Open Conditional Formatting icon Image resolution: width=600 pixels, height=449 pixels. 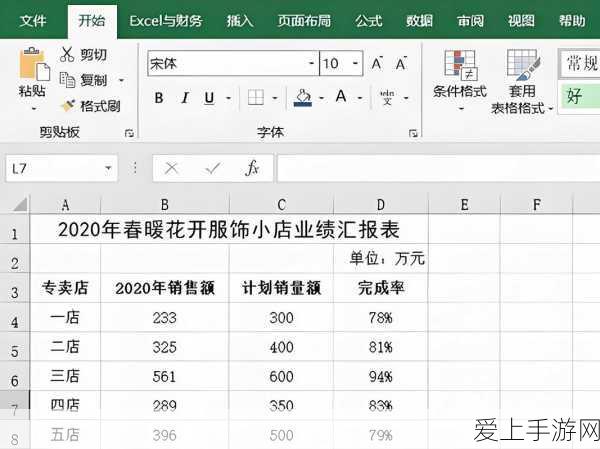(460, 64)
